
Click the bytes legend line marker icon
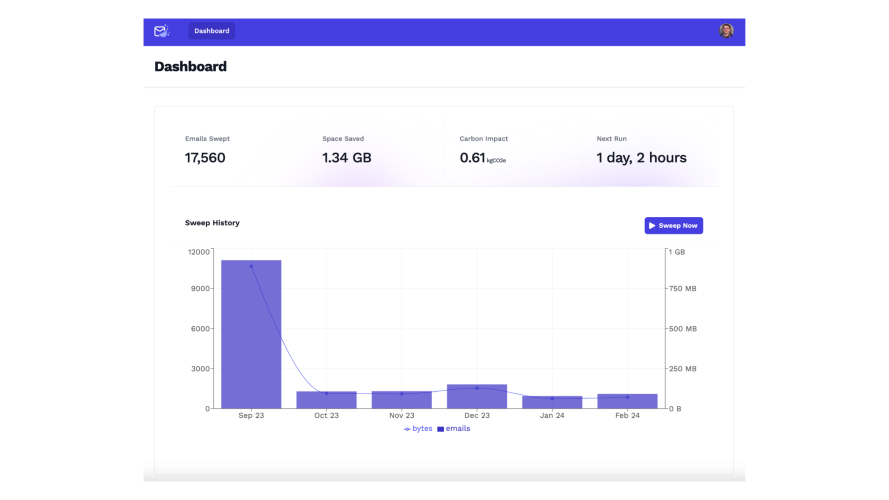pyautogui.click(x=407, y=429)
